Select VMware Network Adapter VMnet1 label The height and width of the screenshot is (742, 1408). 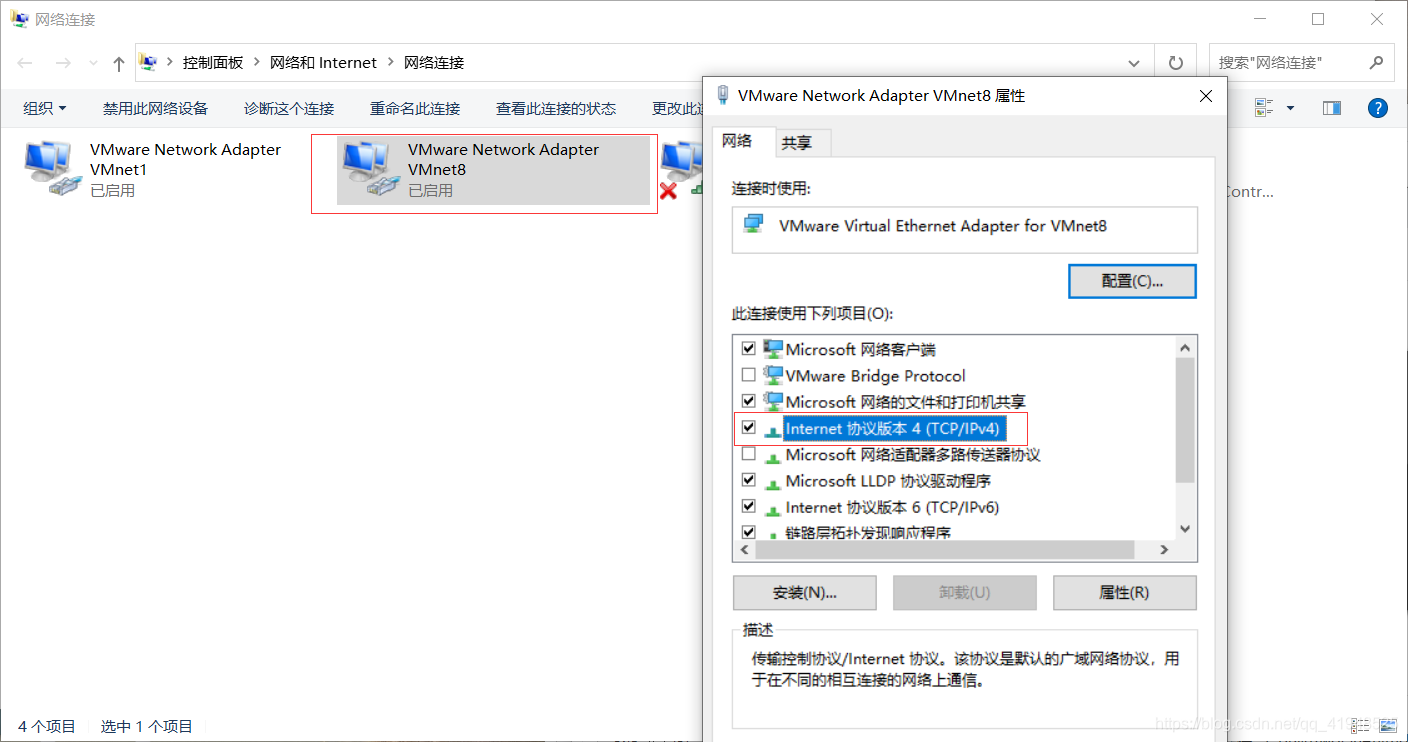(x=185, y=159)
